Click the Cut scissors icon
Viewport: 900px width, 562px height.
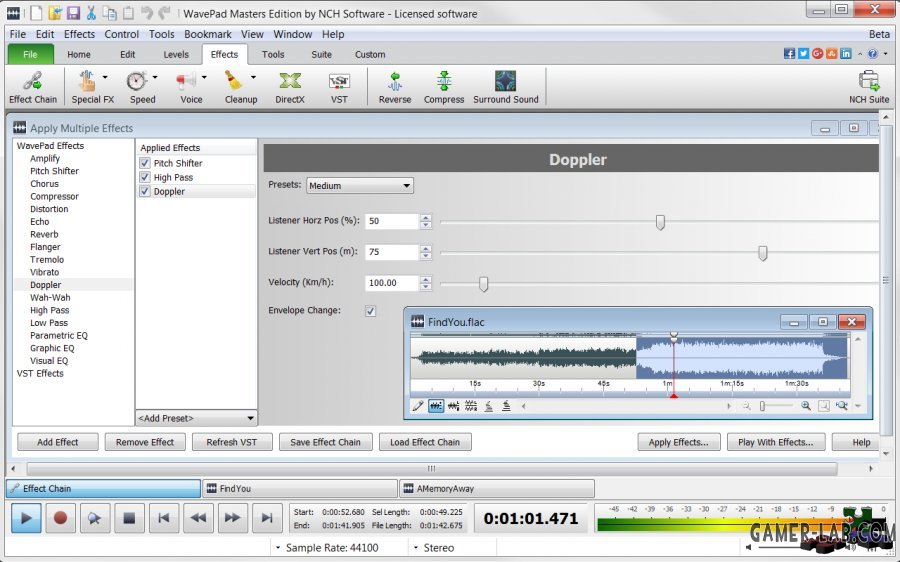tap(91, 13)
